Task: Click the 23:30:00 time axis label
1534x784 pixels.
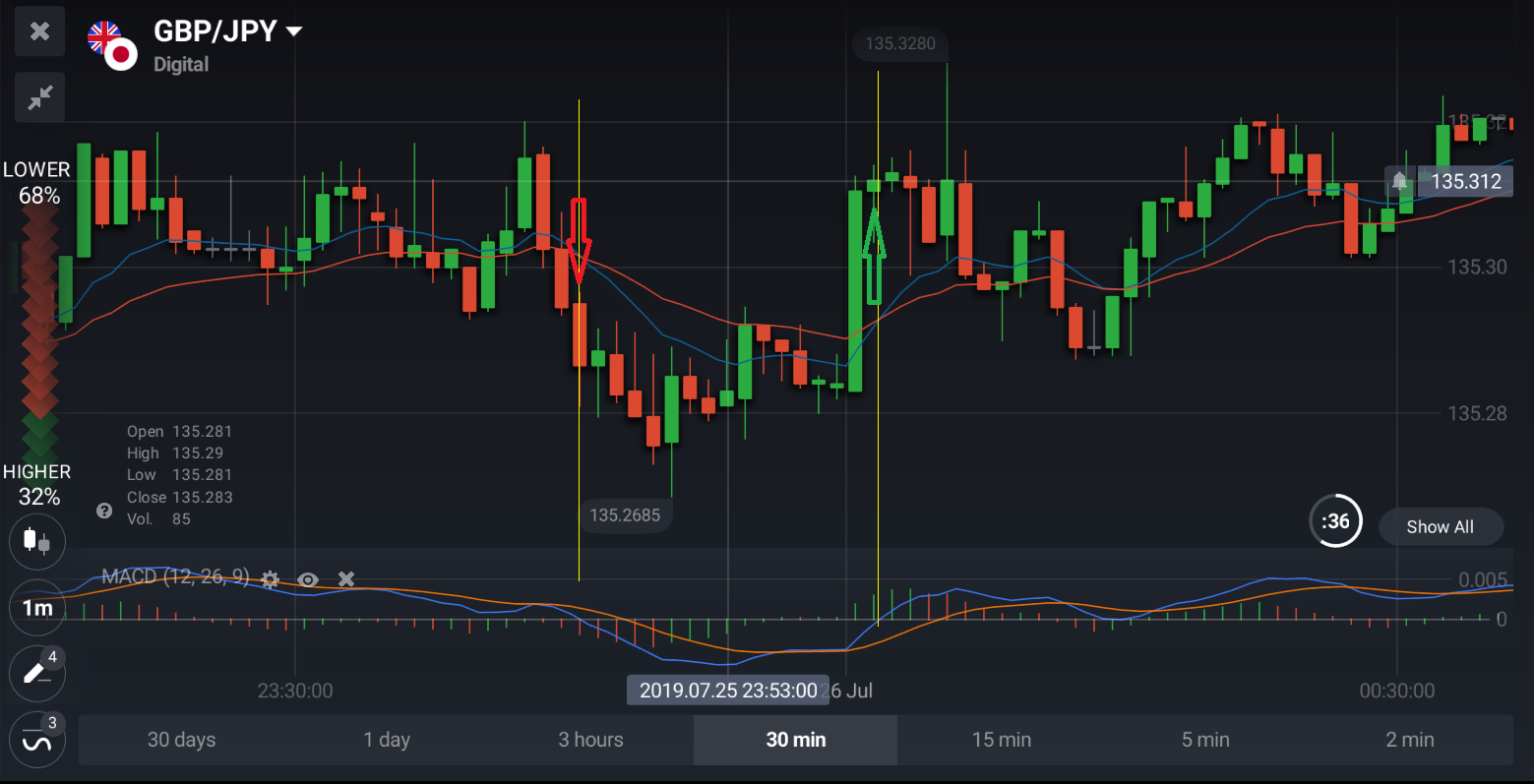Action: (x=295, y=692)
